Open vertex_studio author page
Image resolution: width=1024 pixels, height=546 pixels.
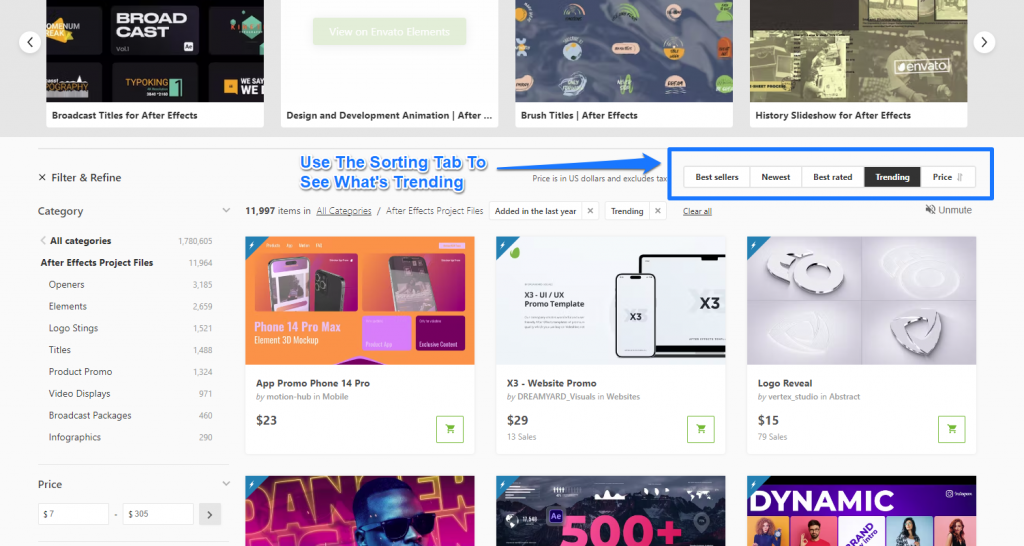click(x=793, y=396)
